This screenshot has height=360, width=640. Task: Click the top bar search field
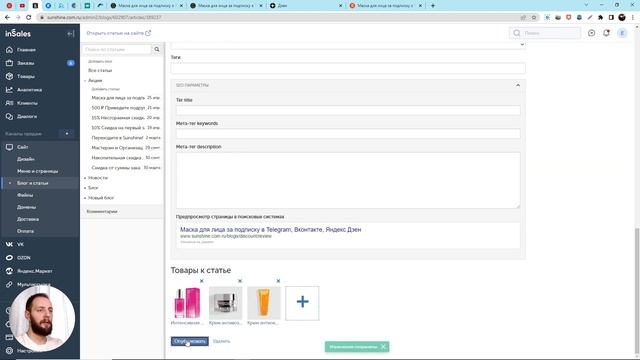pyautogui.click(x=545, y=33)
